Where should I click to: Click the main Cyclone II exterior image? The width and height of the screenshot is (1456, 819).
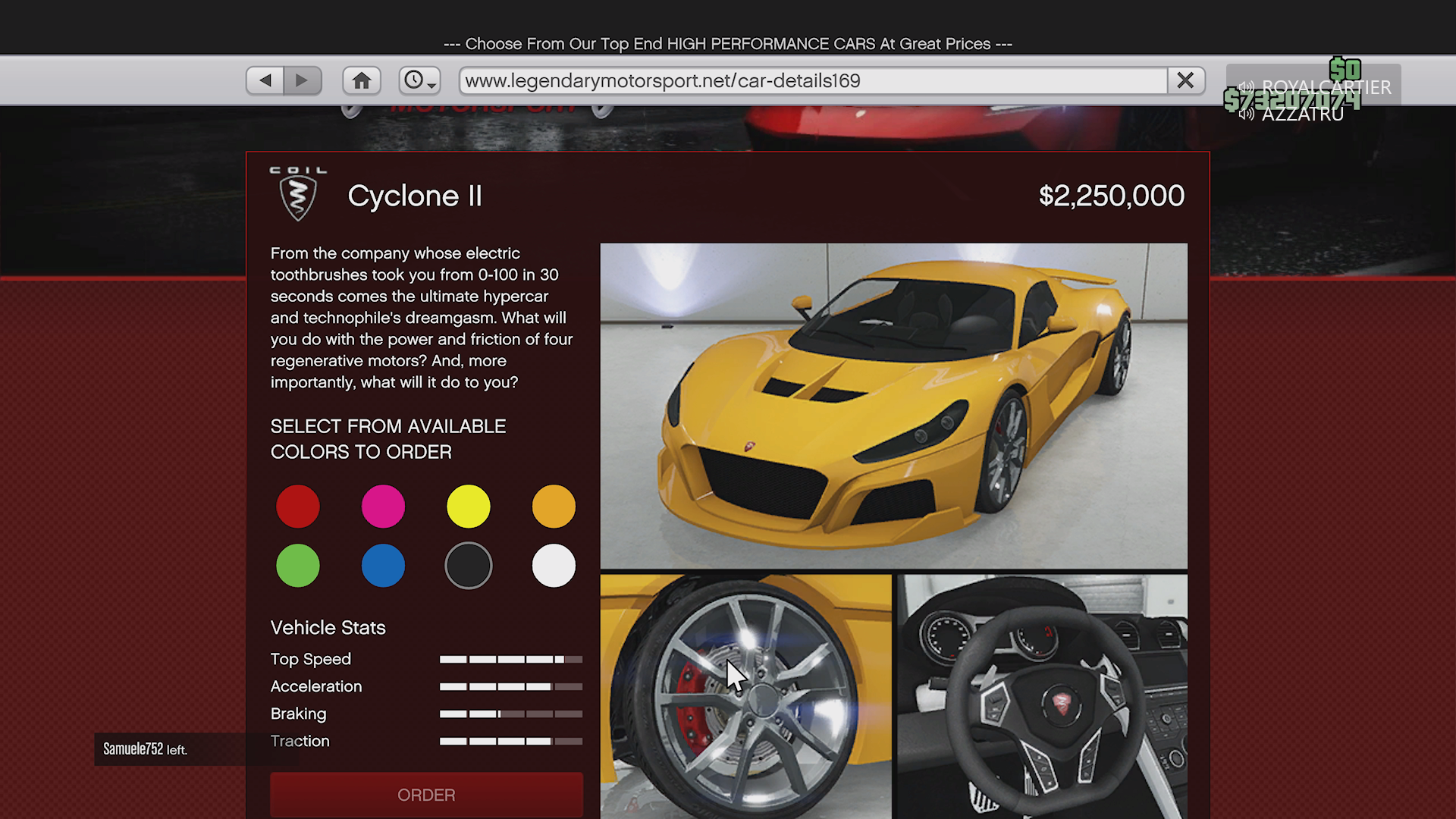tap(893, 406)
